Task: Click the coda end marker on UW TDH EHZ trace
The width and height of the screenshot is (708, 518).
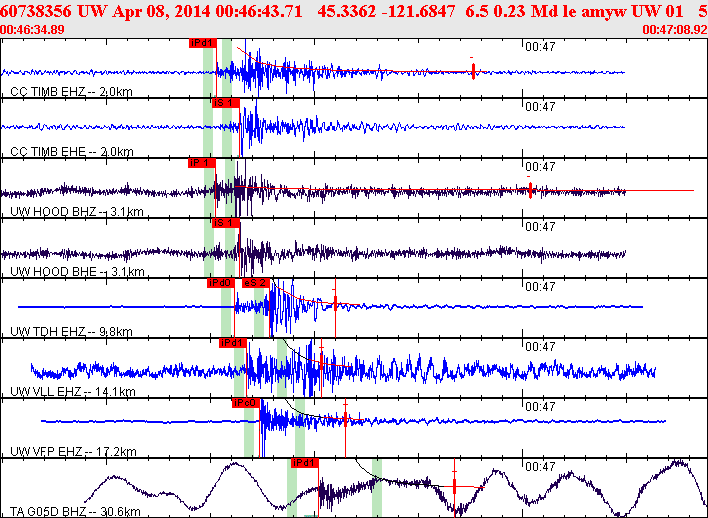Action: tap(335, 303)
